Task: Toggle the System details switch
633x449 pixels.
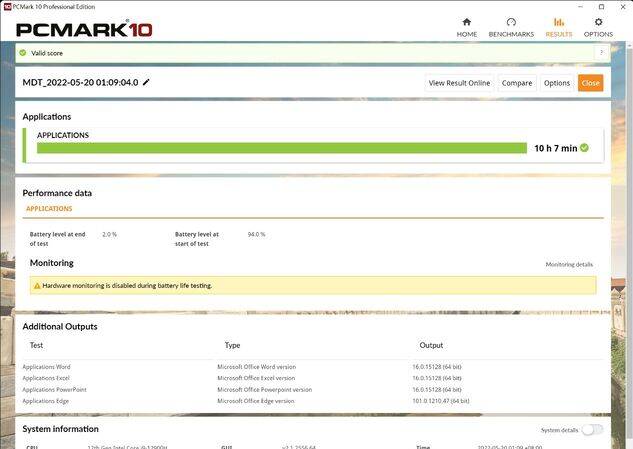Action: pyautogui.click(x=593, y=430)
